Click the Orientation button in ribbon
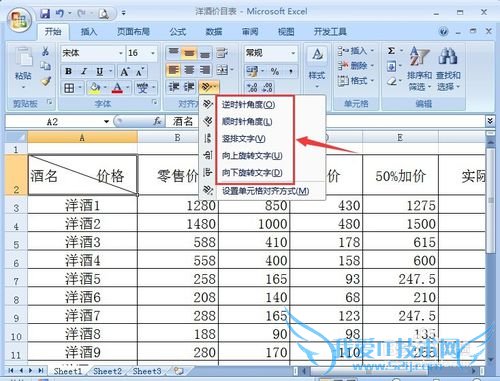This screenshot has width=500, height=381. coord(209,87)
